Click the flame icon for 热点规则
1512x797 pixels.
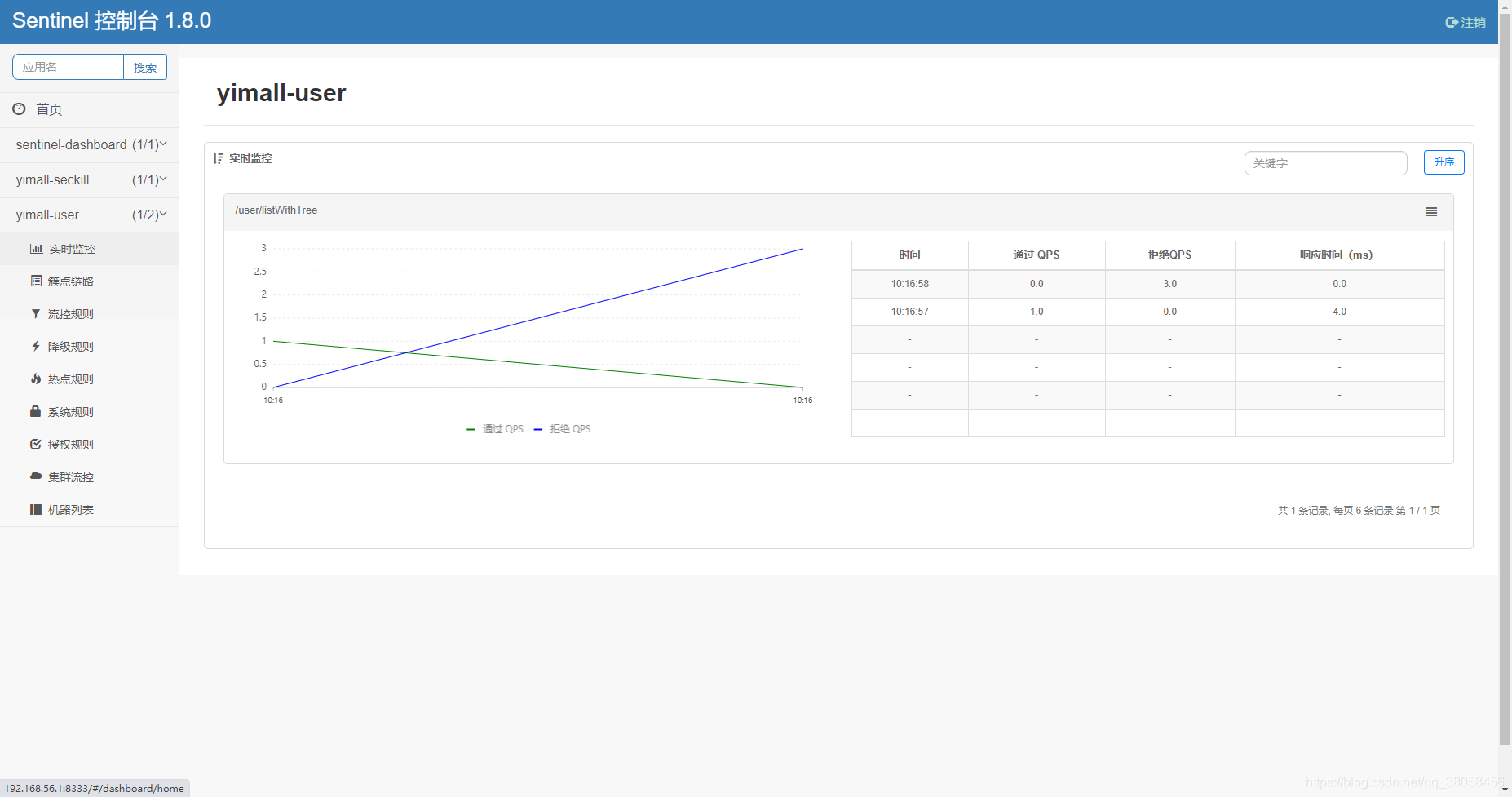point(36,379)
